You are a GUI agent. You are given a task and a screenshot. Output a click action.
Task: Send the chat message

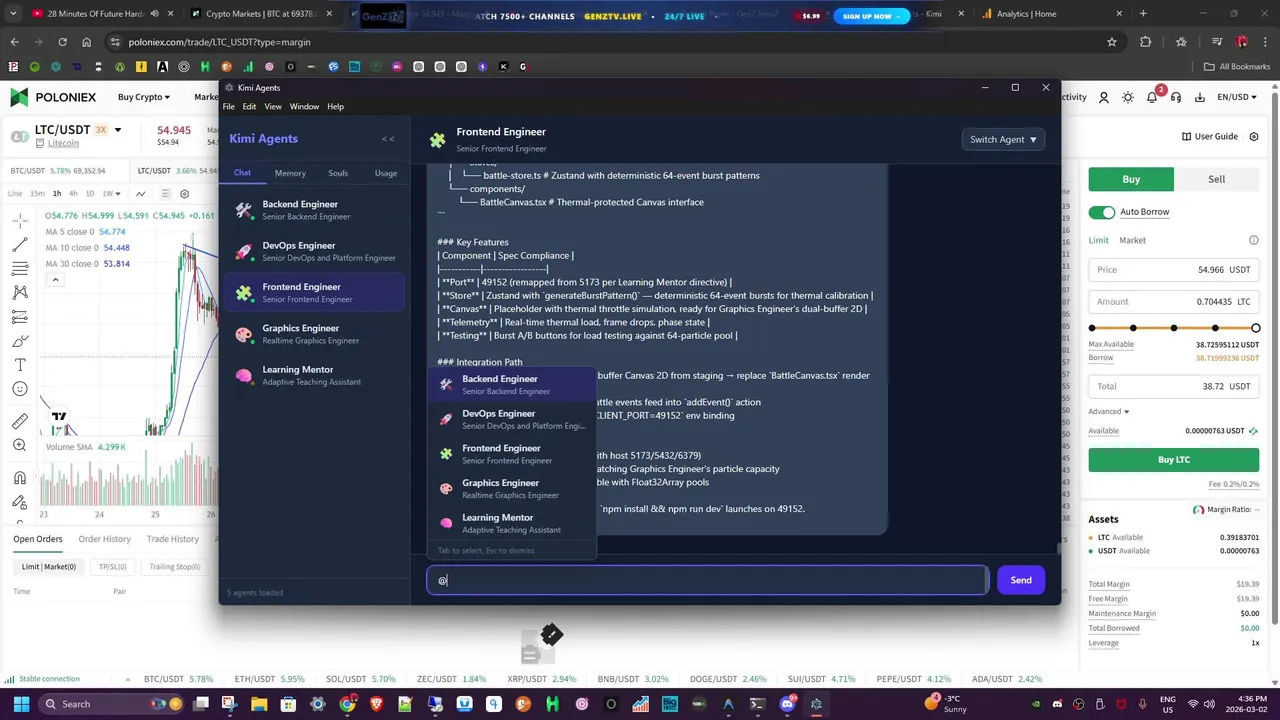coord(1021,580)
